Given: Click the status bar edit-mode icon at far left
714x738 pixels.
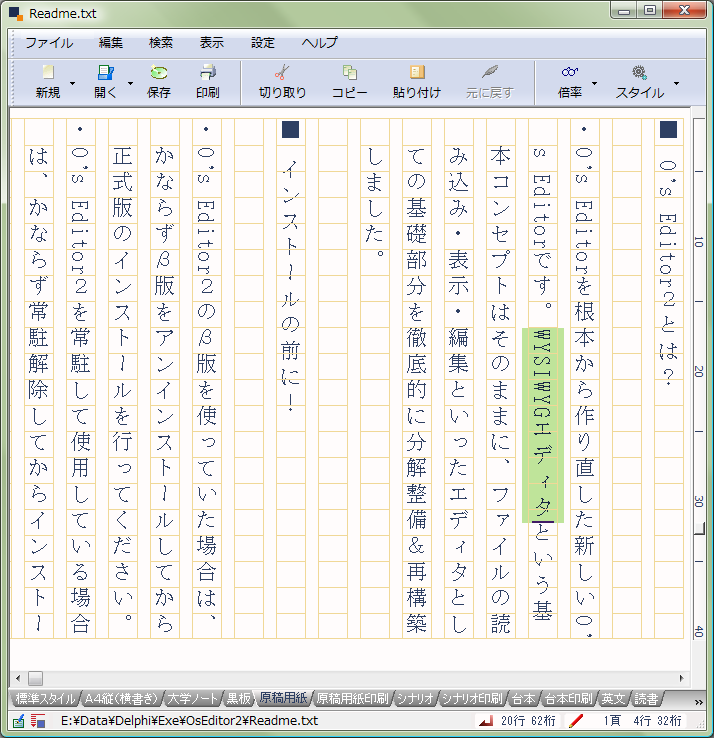Looking at the screenshot, I should pyautogui.click(x=18, y=721).
